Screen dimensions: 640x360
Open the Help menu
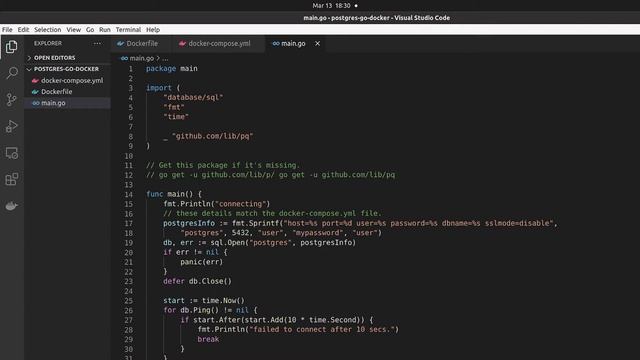[x=153, y=29]
